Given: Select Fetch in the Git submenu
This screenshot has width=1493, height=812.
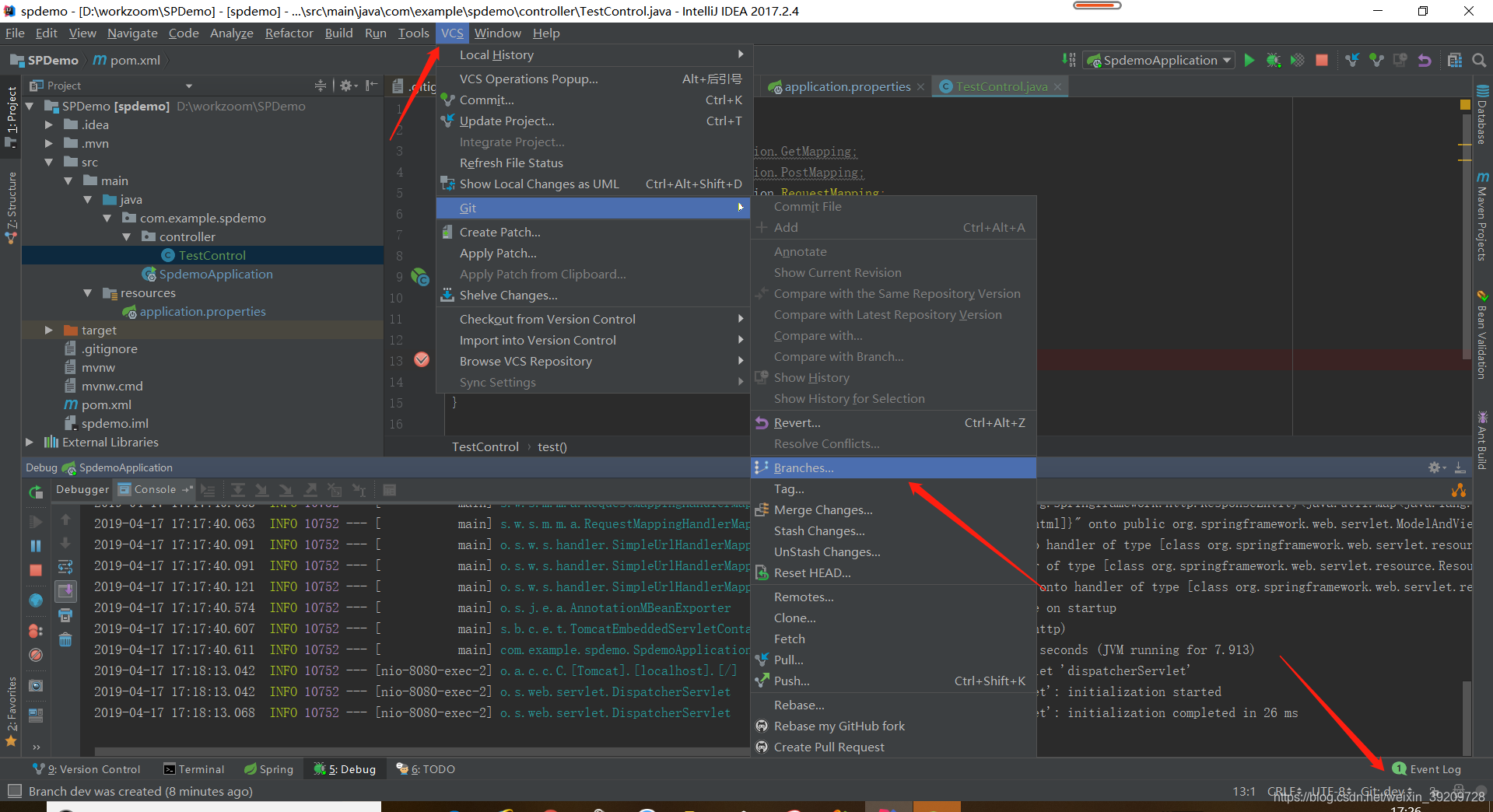Looking at the screenshot, I should pos(893,639).
